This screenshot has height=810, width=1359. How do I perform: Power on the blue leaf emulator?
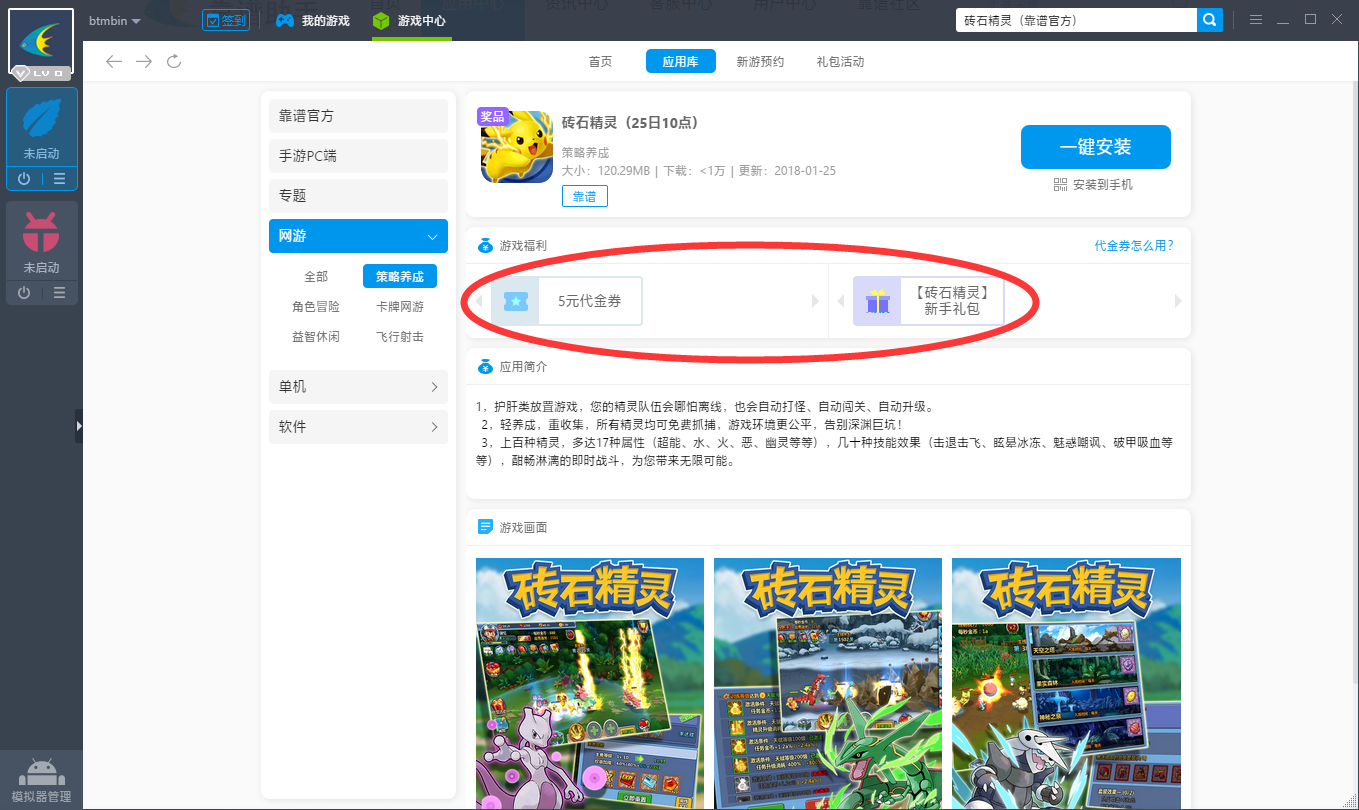tap(24, 179)
